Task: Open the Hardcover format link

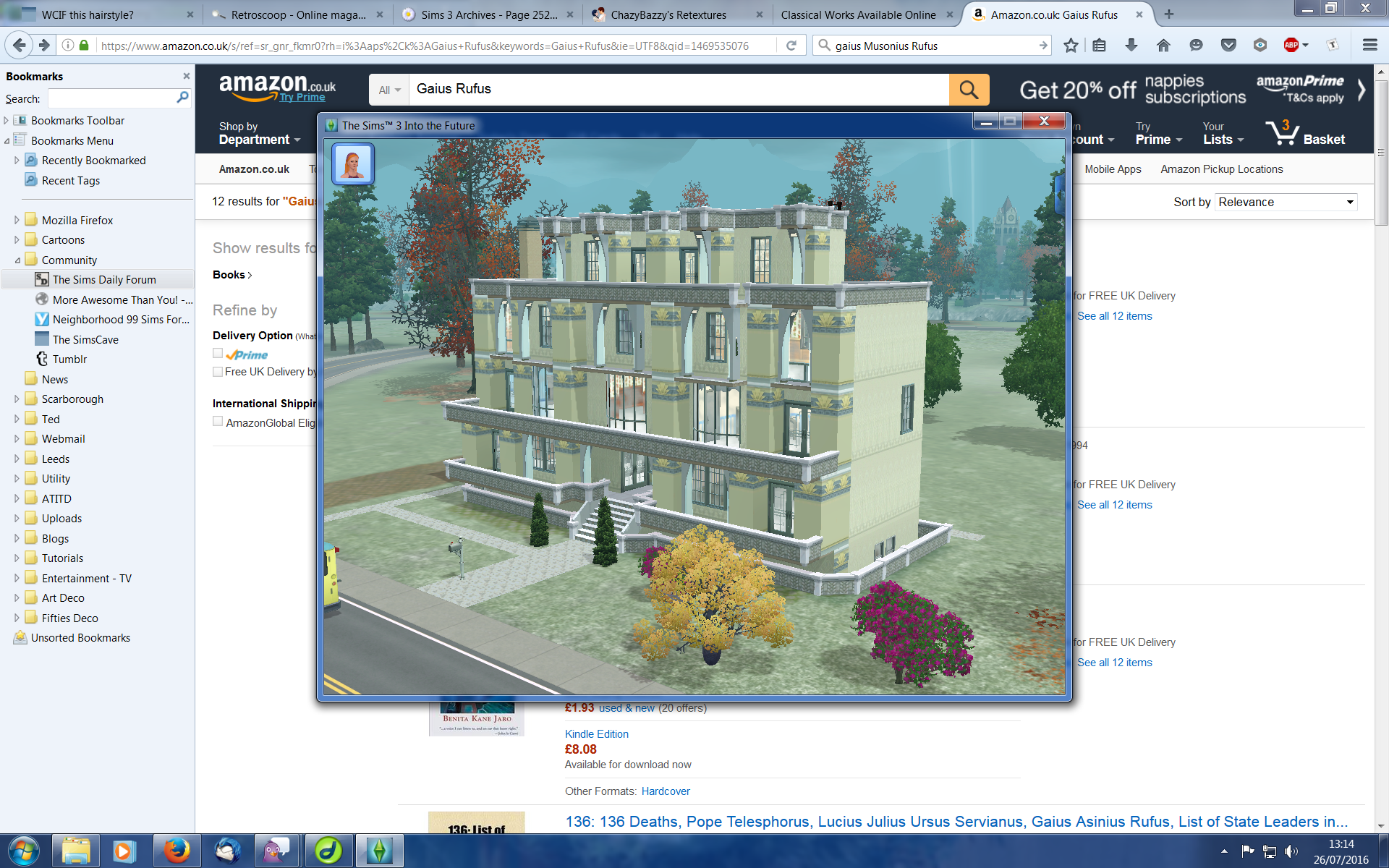Action: point(666,791)
